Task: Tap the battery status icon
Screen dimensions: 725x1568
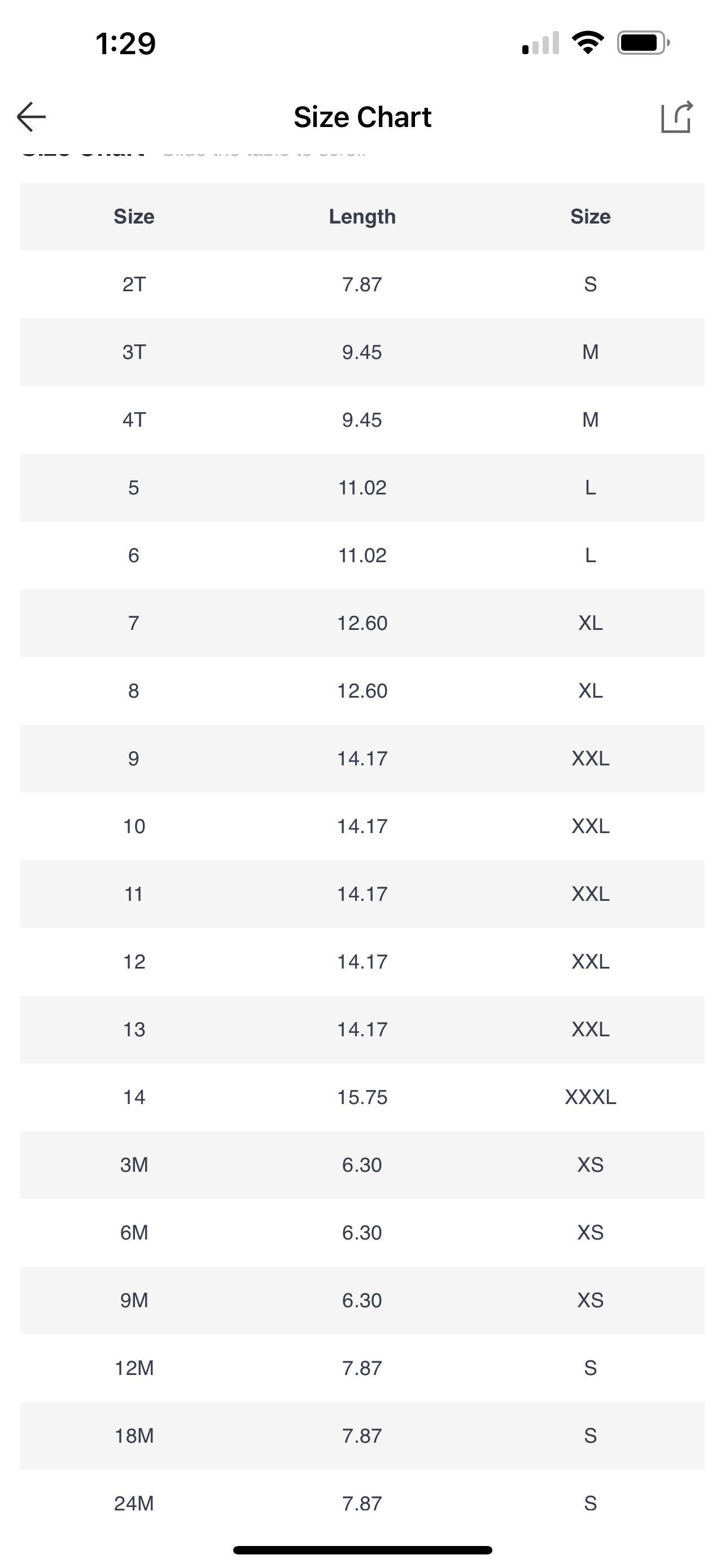Action: tap(644, 42)
